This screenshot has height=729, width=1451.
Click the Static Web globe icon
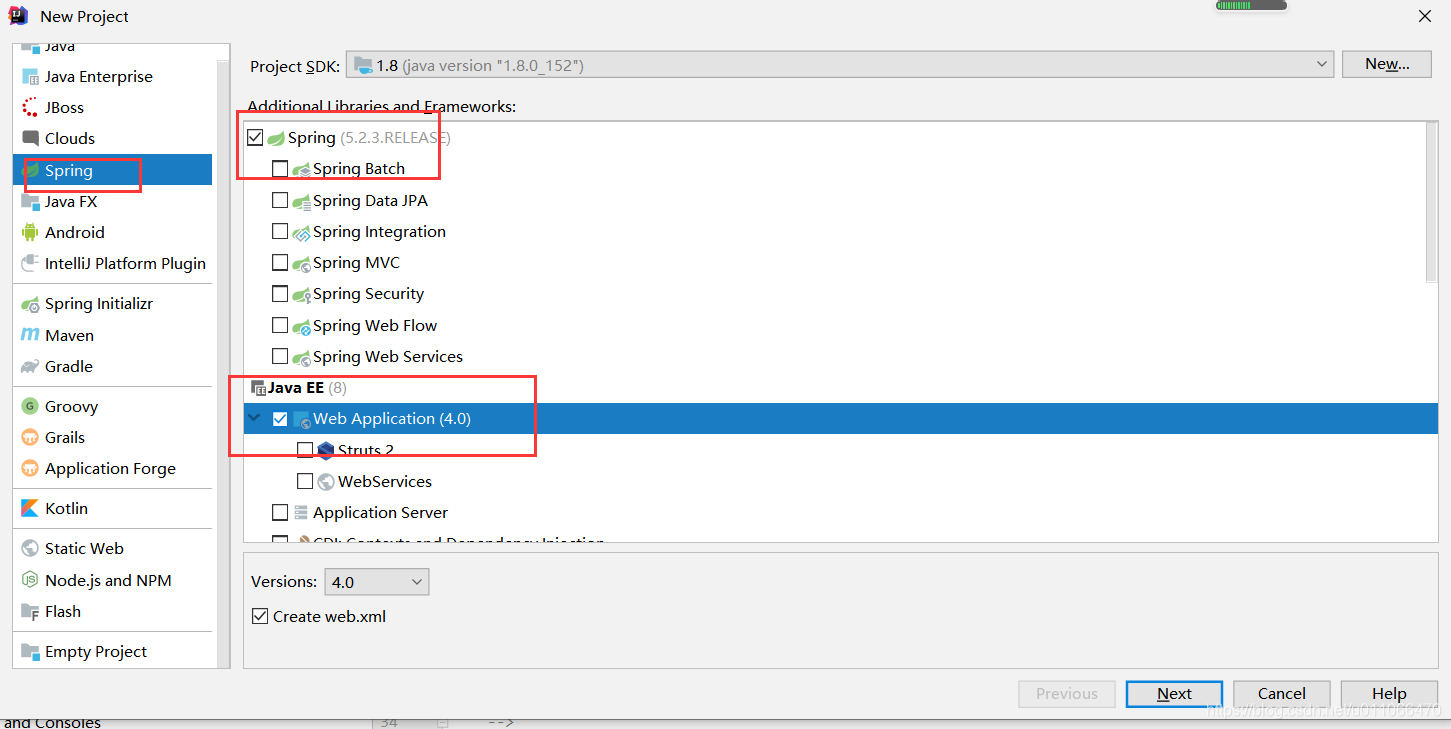[30, 549]
